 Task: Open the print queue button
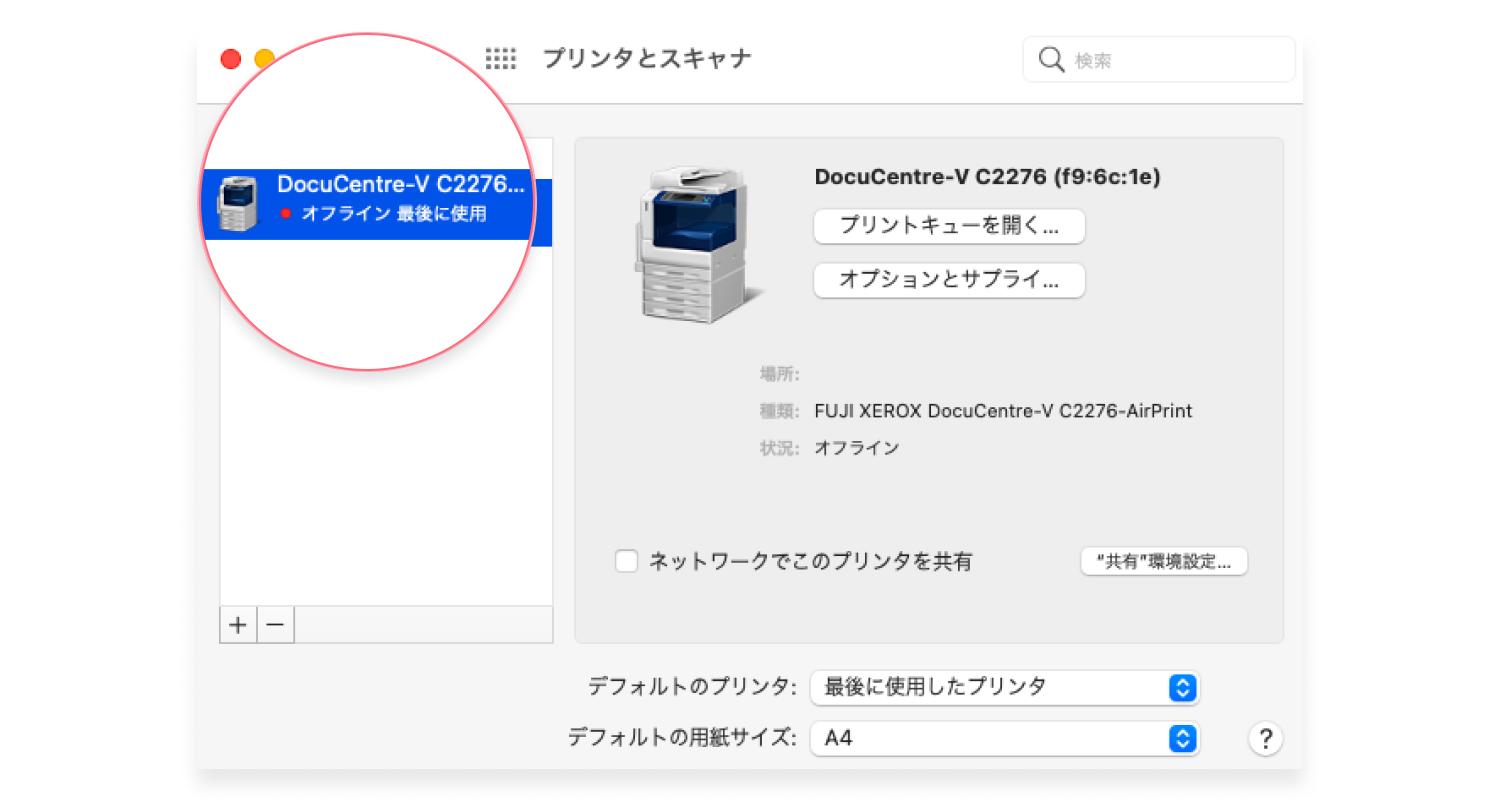tap(949, 226)
